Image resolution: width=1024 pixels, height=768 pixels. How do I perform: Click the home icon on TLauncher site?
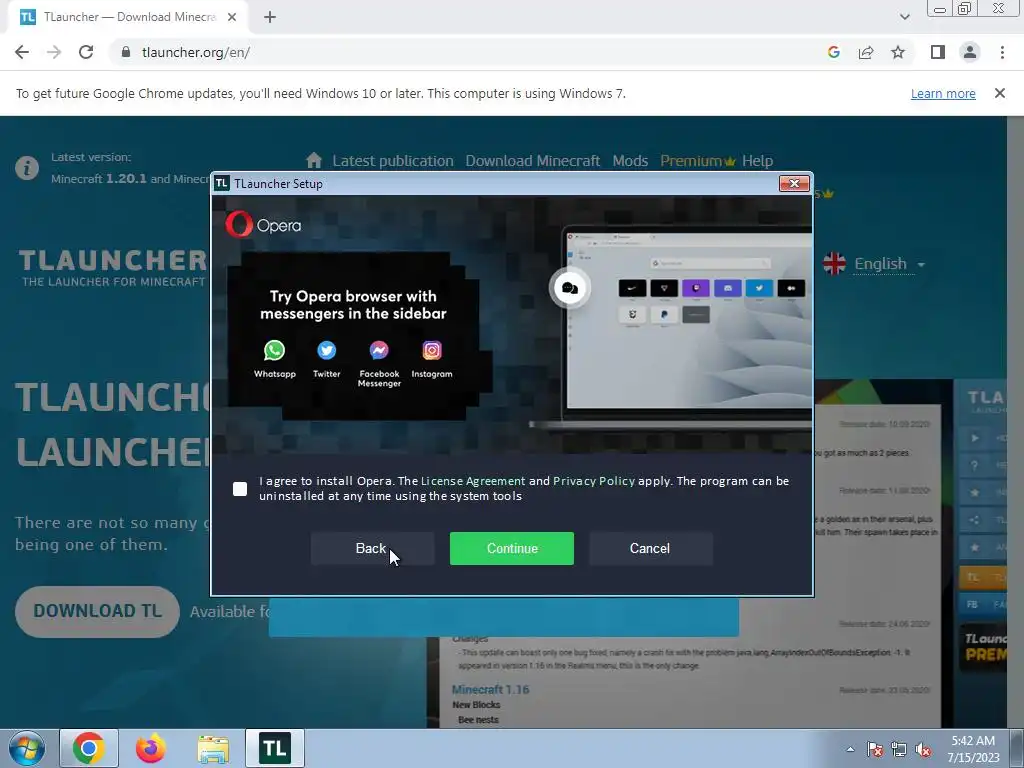(x=314, y=160)
